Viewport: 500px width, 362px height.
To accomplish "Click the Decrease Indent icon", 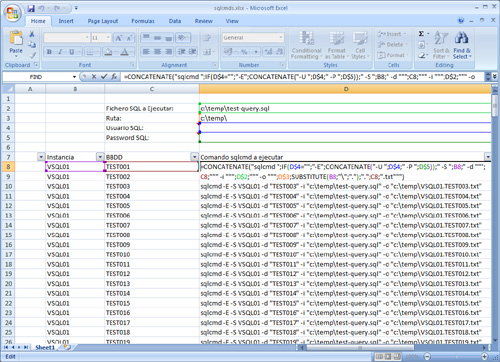I will tap(181, 52).
